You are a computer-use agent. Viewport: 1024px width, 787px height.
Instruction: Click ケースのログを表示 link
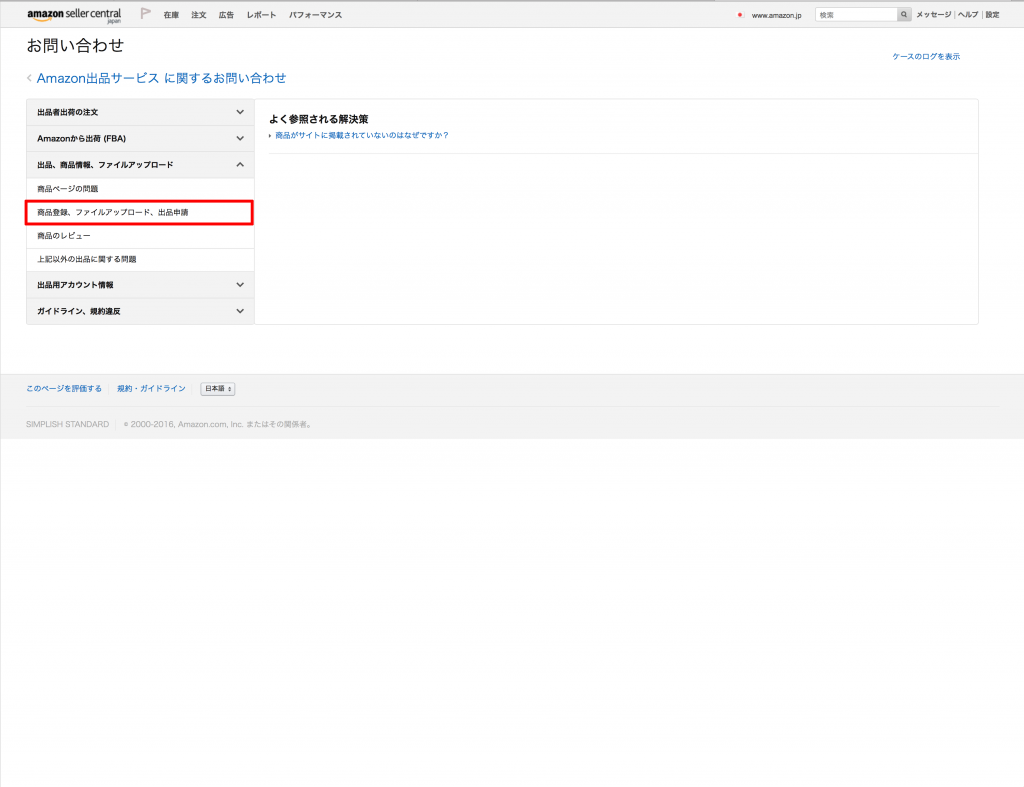(926, 57)
